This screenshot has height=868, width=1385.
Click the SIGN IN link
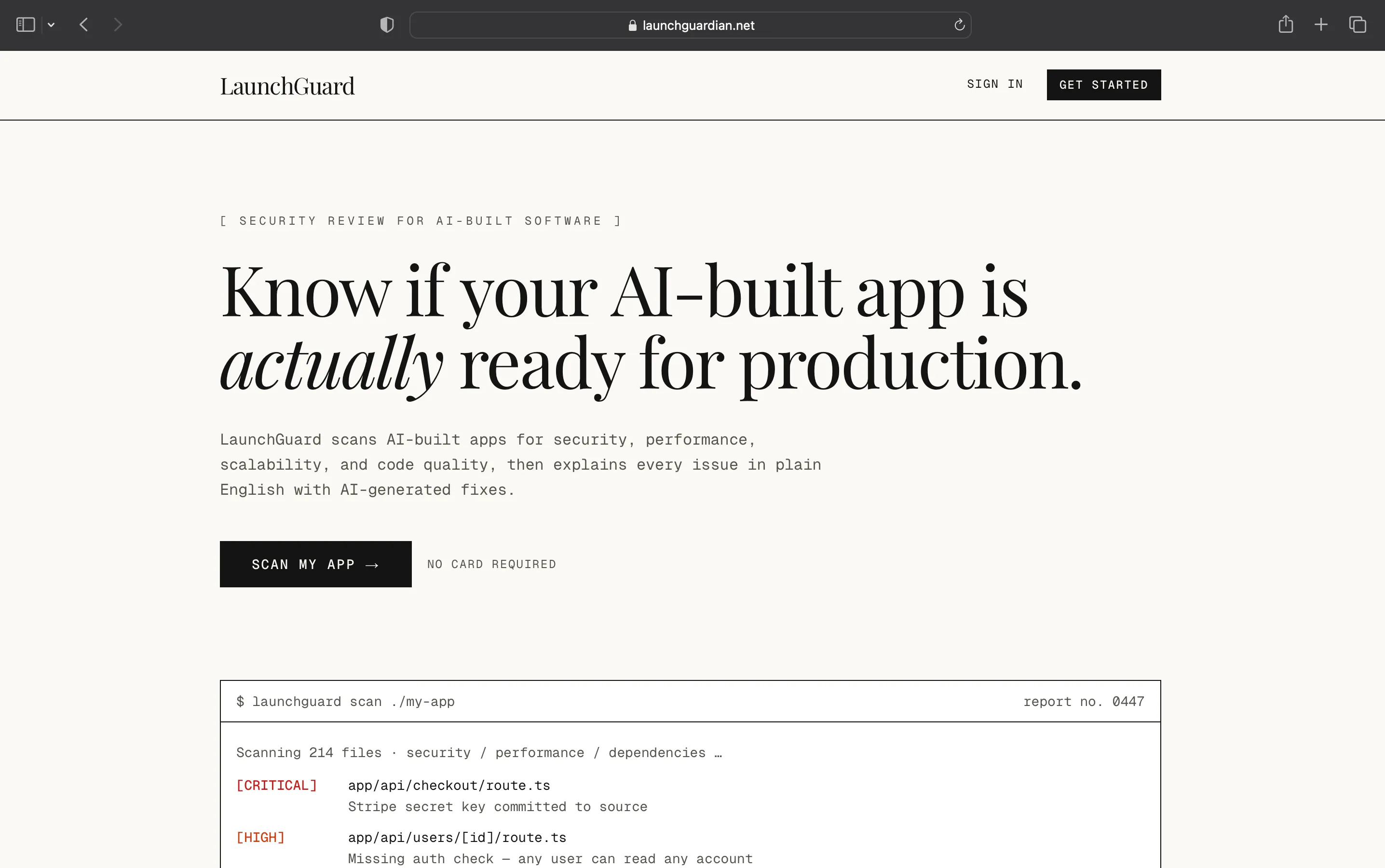(995, 84)
